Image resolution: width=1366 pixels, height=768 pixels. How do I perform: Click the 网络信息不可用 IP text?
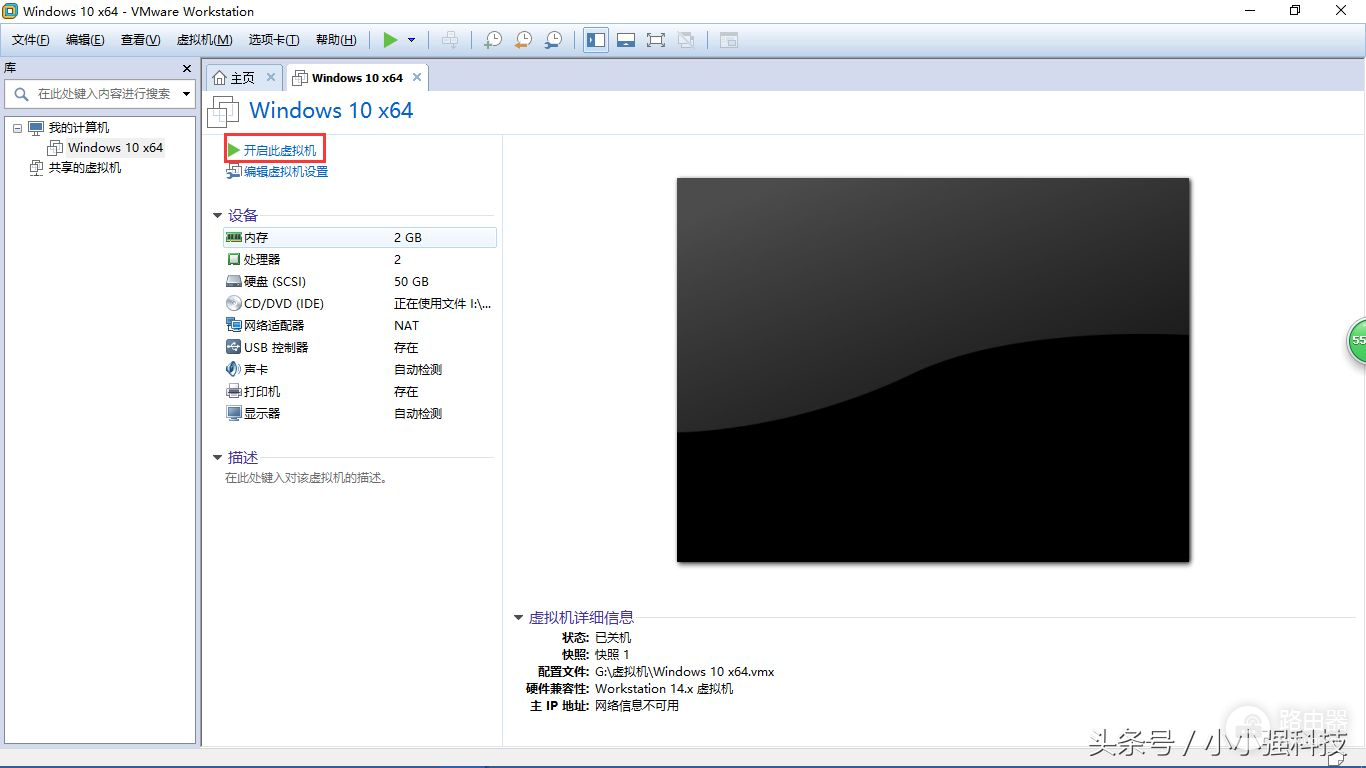click(x=636, y=705)
